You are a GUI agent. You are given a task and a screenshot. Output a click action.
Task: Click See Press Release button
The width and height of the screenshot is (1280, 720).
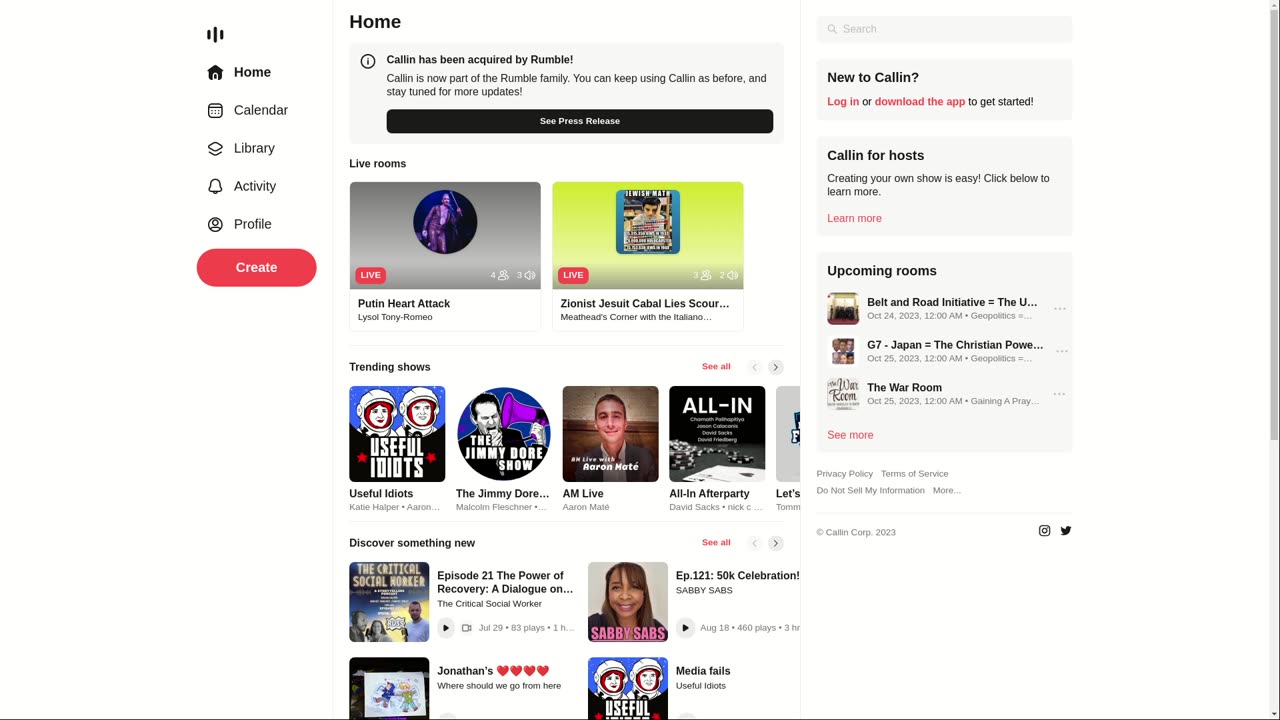point(580,121)
